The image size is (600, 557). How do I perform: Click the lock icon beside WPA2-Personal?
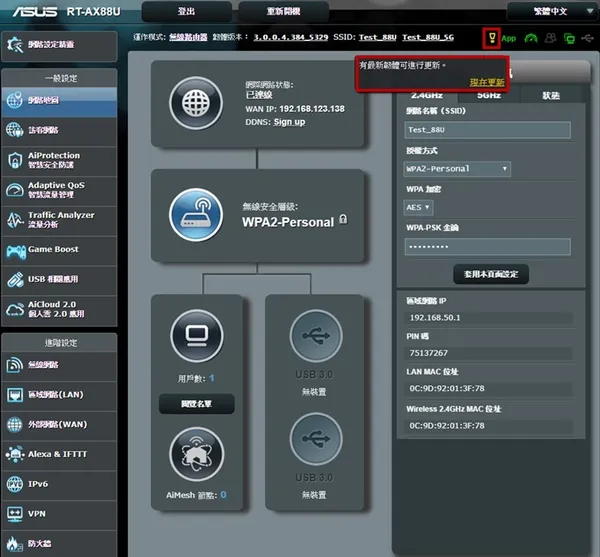[x=343, y=220]
